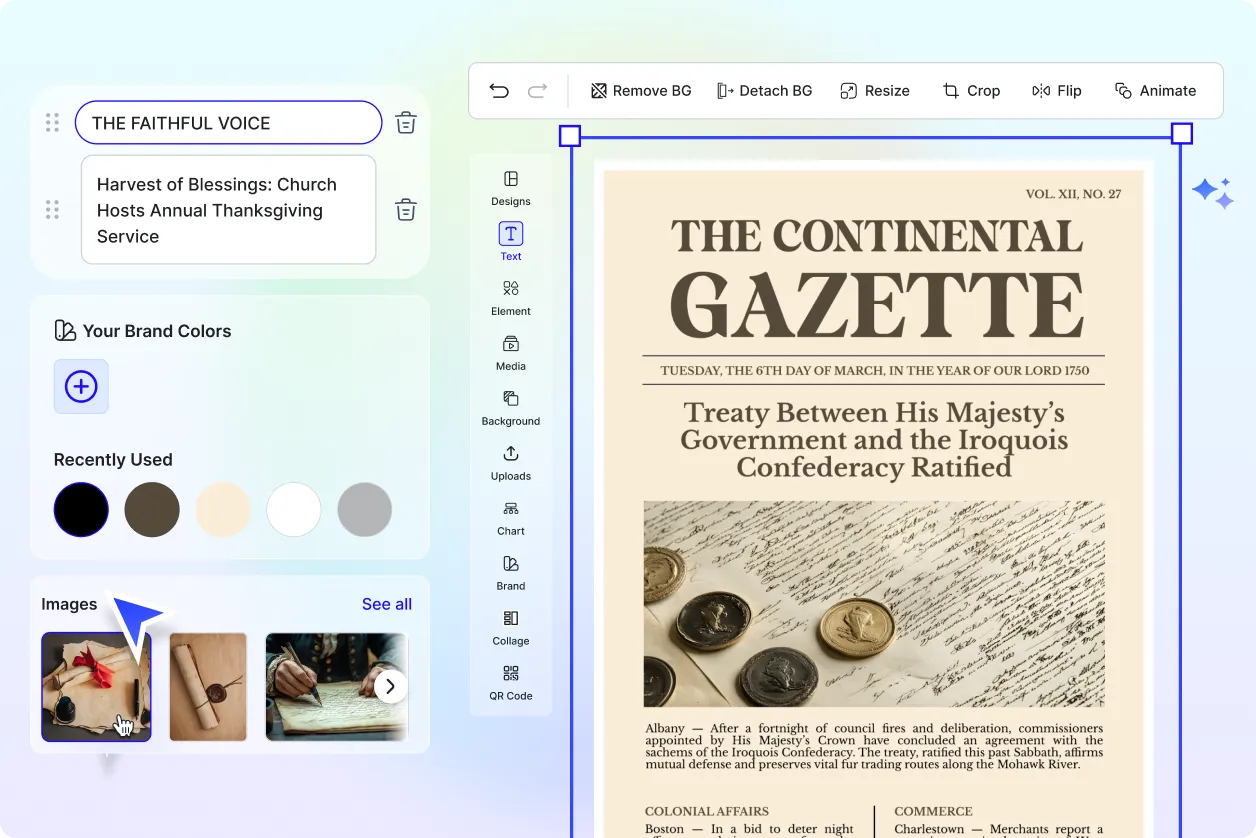Image resolution: width=1256 pixels, height=838 pixels.
Task: Click the top-right selection handle
Action: [1181, 134]
